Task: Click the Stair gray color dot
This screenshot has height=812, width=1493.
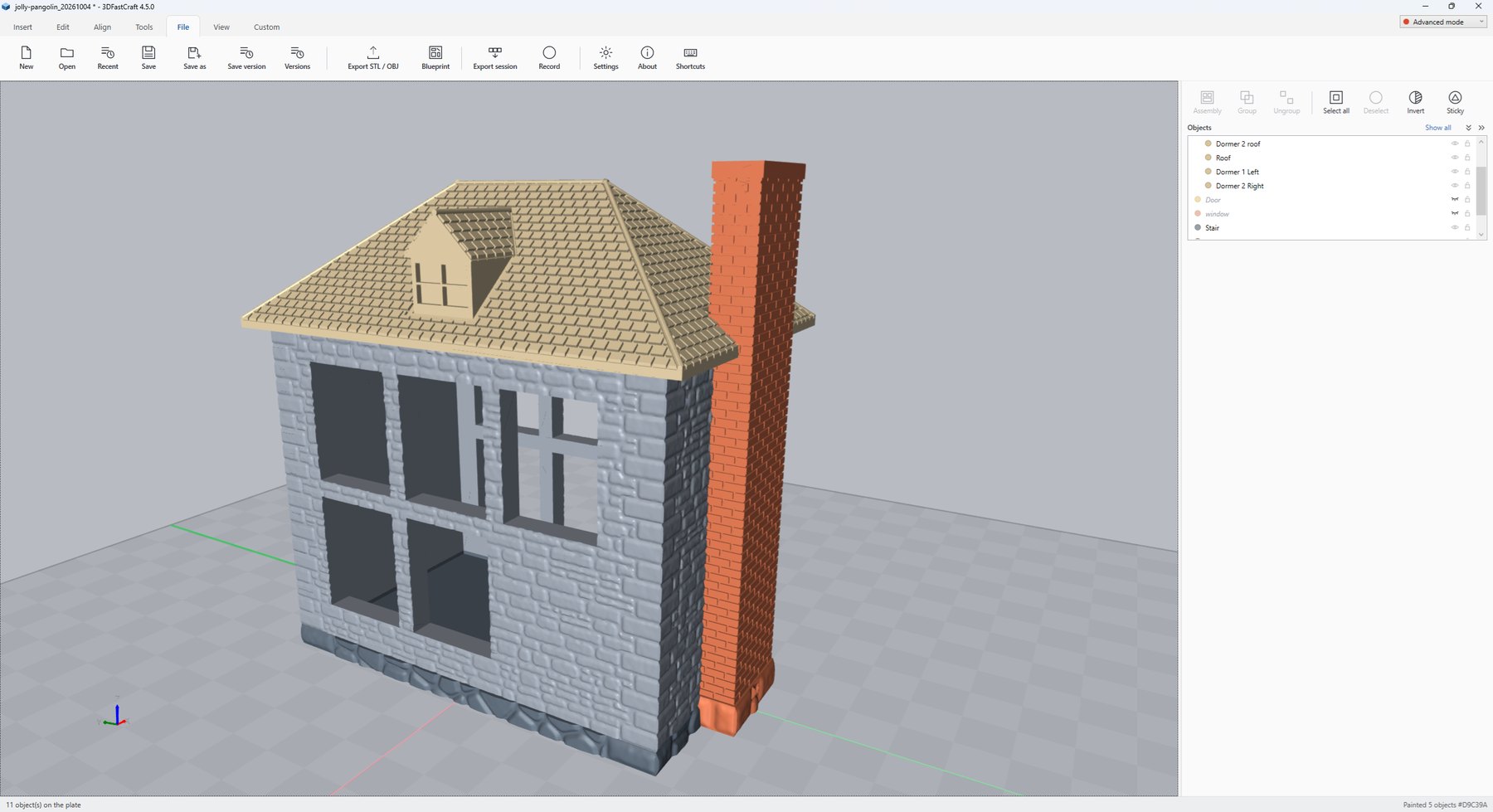Action: [1198, 227]
